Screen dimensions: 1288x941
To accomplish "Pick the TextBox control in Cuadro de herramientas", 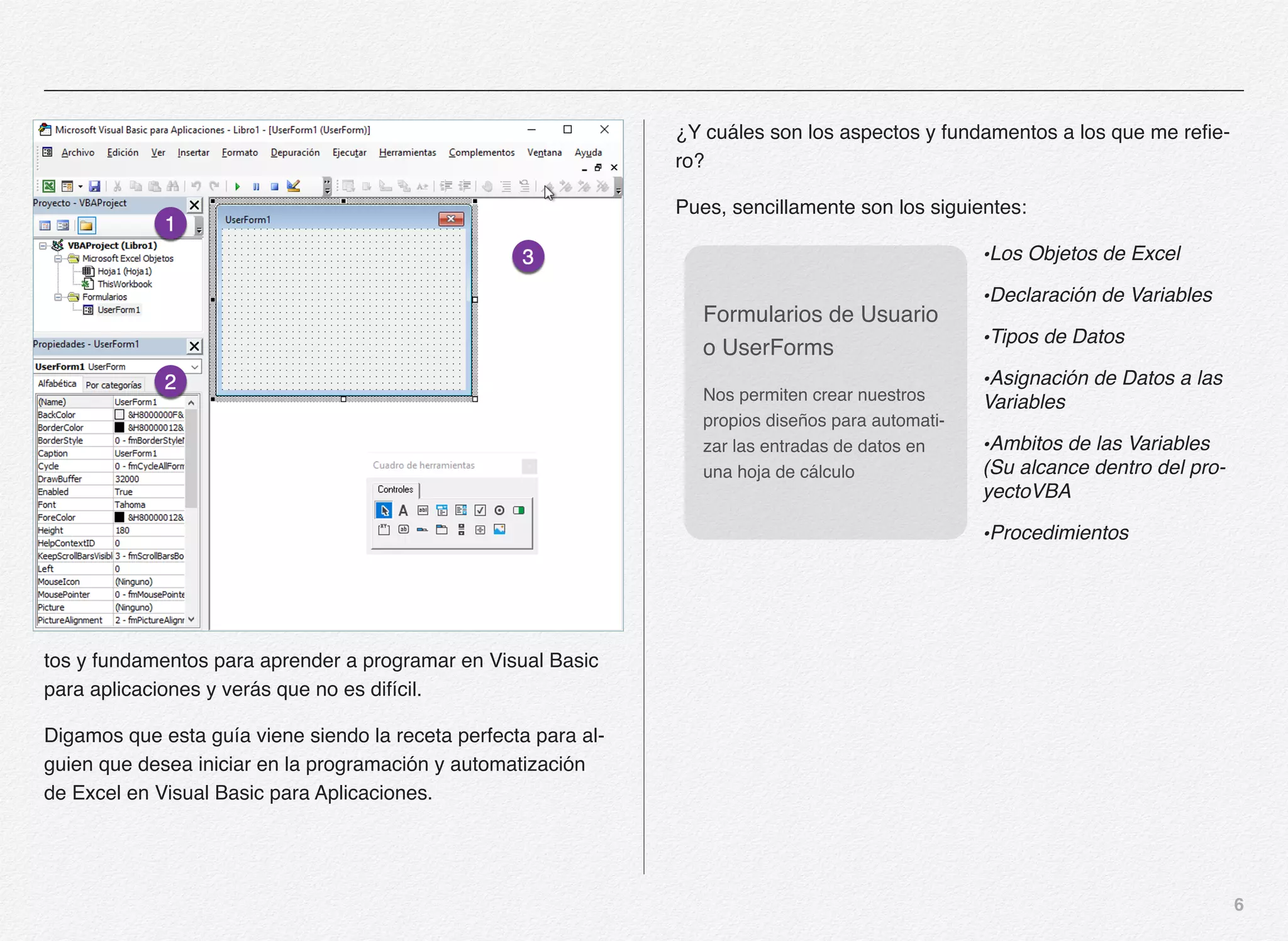I will tap(423, 510).
